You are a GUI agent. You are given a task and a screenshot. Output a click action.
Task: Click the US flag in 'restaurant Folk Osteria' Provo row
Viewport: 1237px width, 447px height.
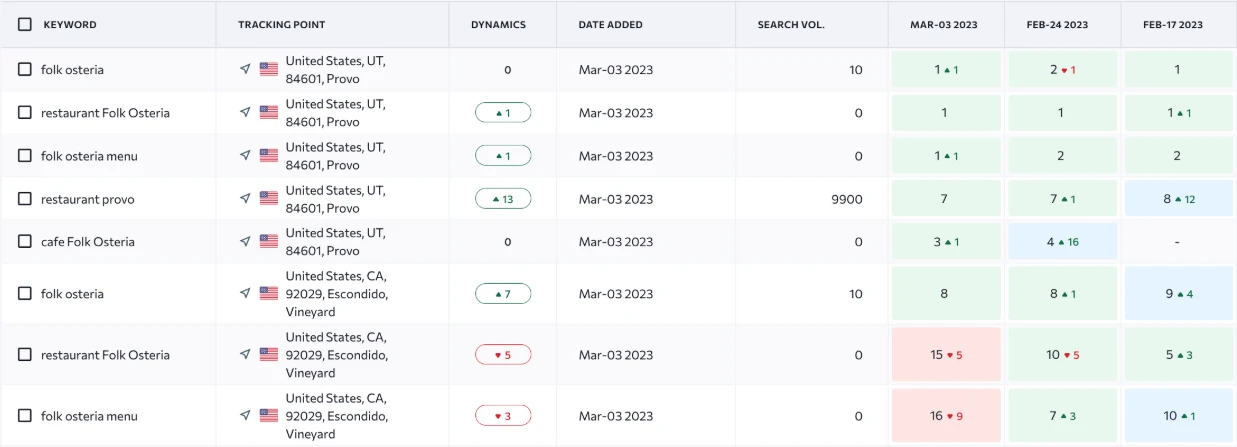tap(269, 112)
